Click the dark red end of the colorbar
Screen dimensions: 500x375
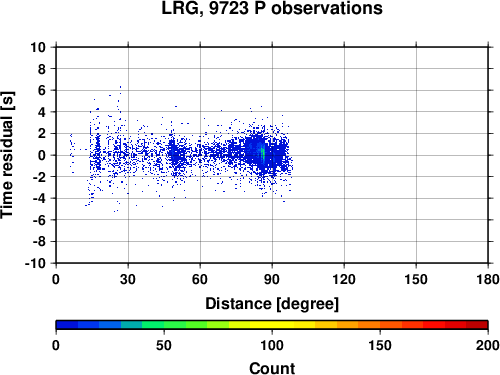pyautogui.click(x=477, y=325)
